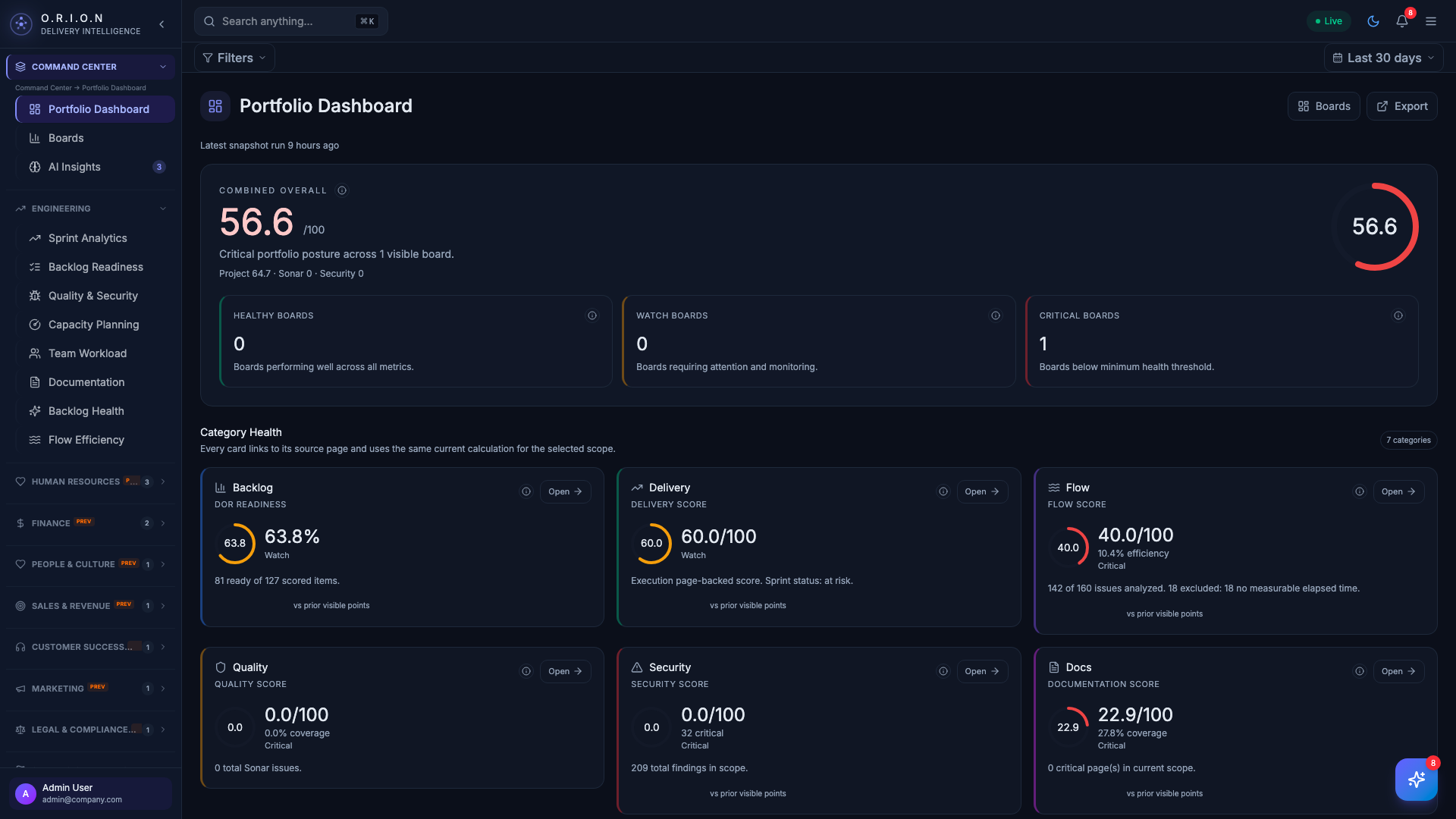Open the Quality & Security page
1456x819 pixels.
93,296
